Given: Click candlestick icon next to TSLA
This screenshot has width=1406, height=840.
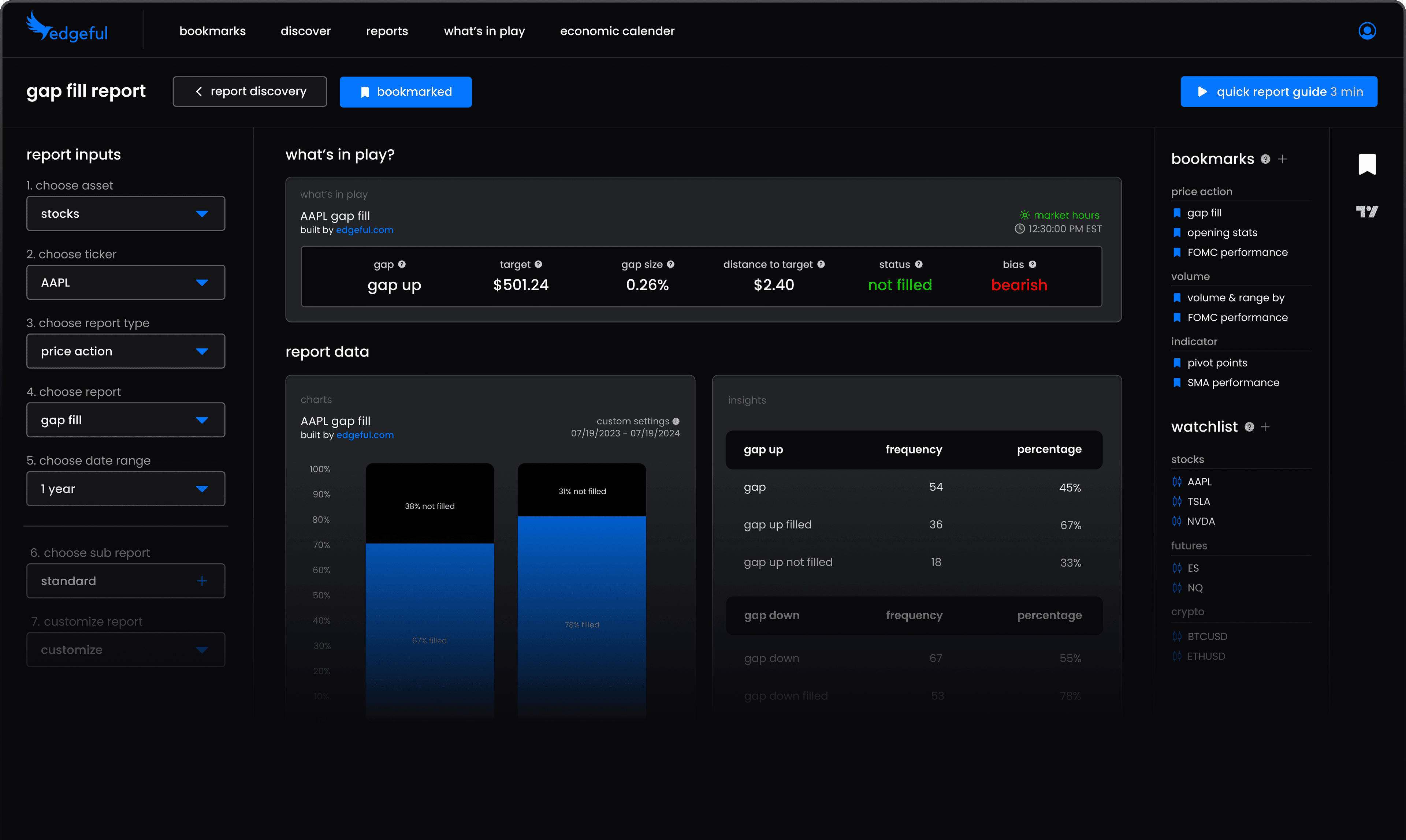Looking at the screenshot, I should coord(1177,501).
